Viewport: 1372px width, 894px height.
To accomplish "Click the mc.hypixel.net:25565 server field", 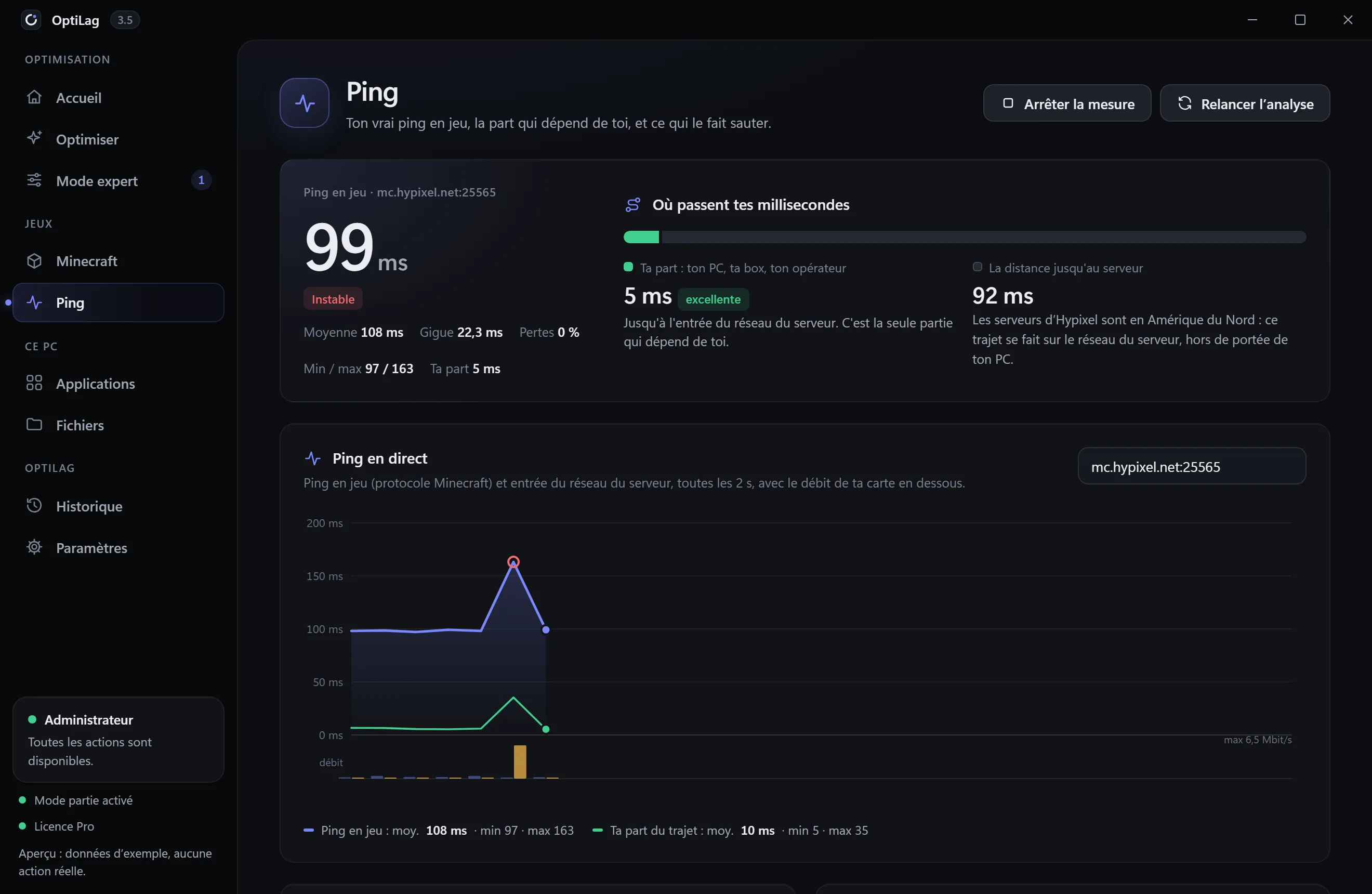I will 1192,466.
